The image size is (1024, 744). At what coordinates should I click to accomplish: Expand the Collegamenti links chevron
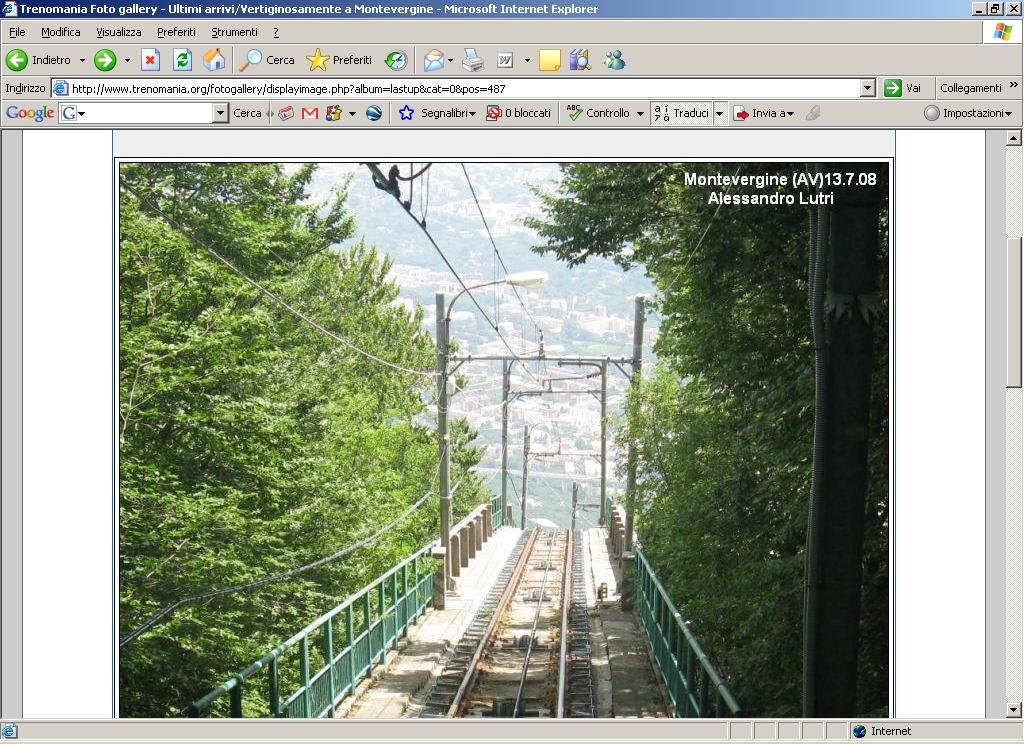click(1014, 85)
